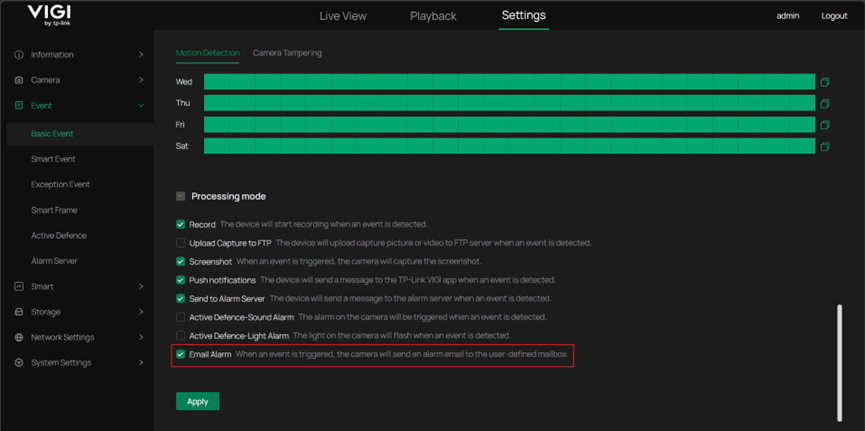Enable Upload Capture to FTP checkbox

pos(181,243)
